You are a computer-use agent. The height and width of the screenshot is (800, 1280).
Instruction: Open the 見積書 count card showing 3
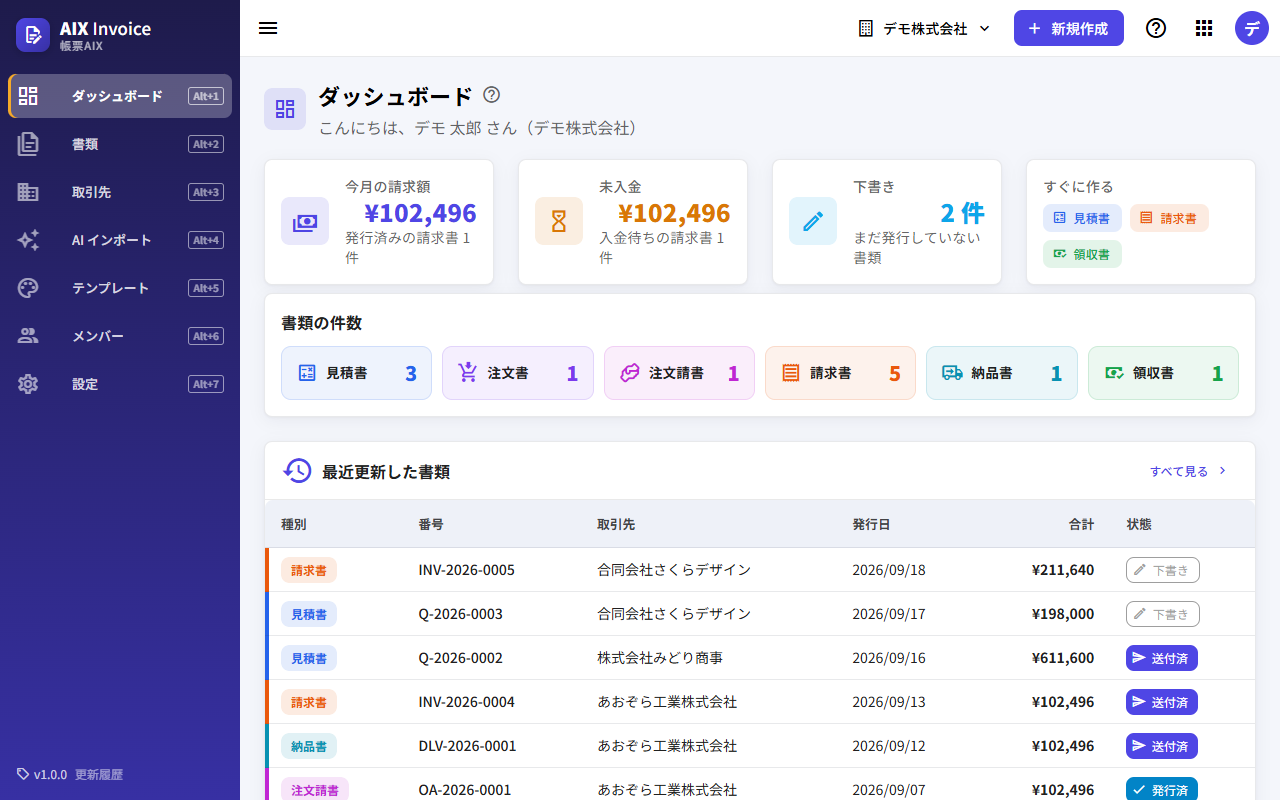click(x=357, y=373)
